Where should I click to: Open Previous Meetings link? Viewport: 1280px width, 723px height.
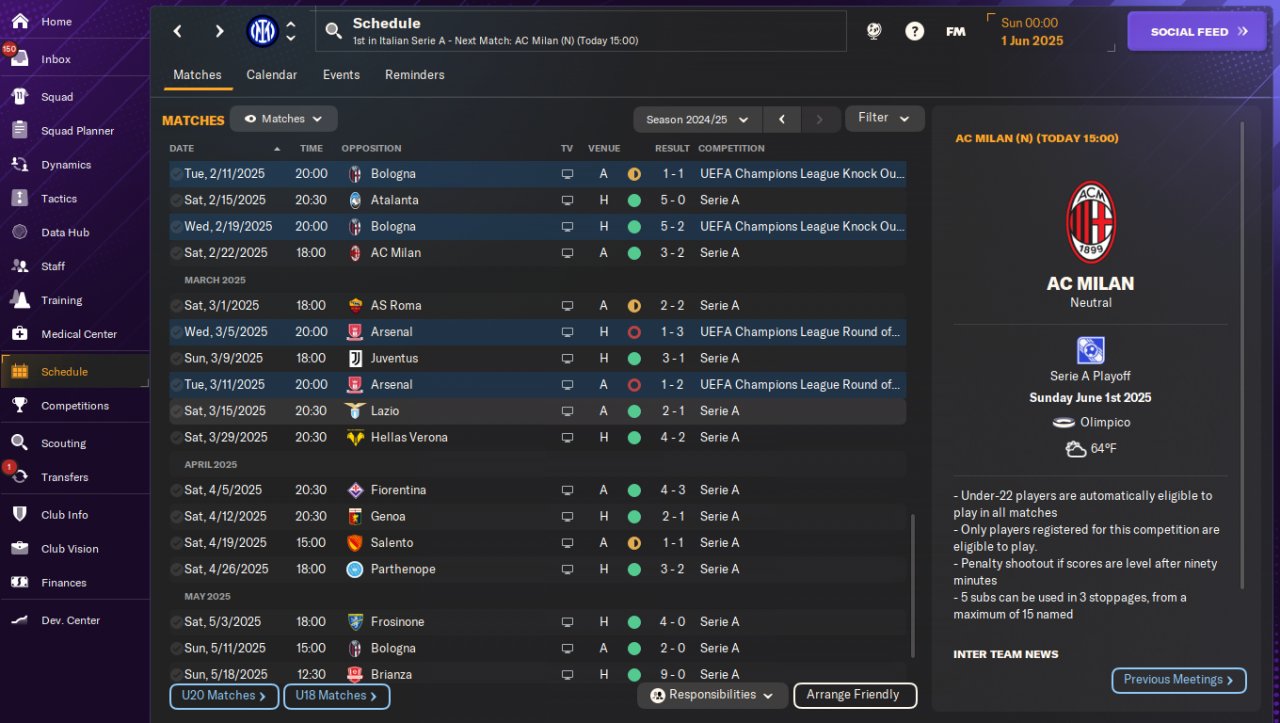click(1178, 680)
